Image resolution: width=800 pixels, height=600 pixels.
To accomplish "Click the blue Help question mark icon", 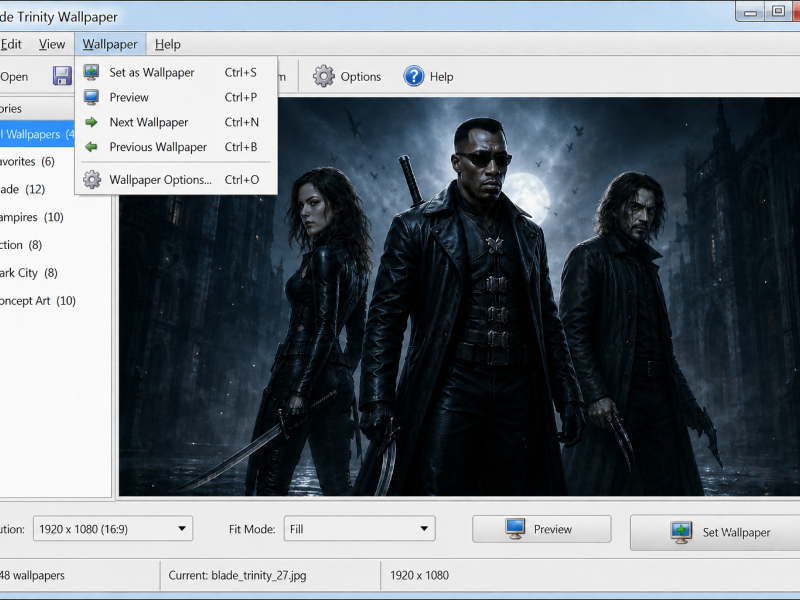I will pos(414,77).
